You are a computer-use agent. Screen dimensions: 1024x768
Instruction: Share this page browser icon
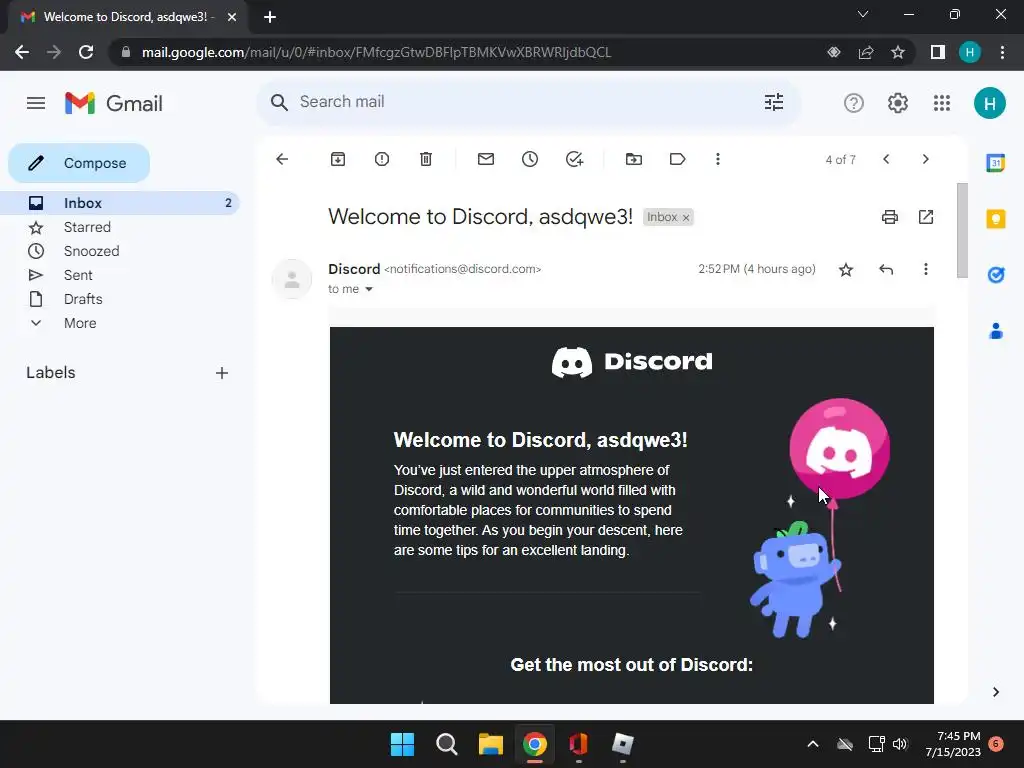pyautogui.click(x=866, y=52)
